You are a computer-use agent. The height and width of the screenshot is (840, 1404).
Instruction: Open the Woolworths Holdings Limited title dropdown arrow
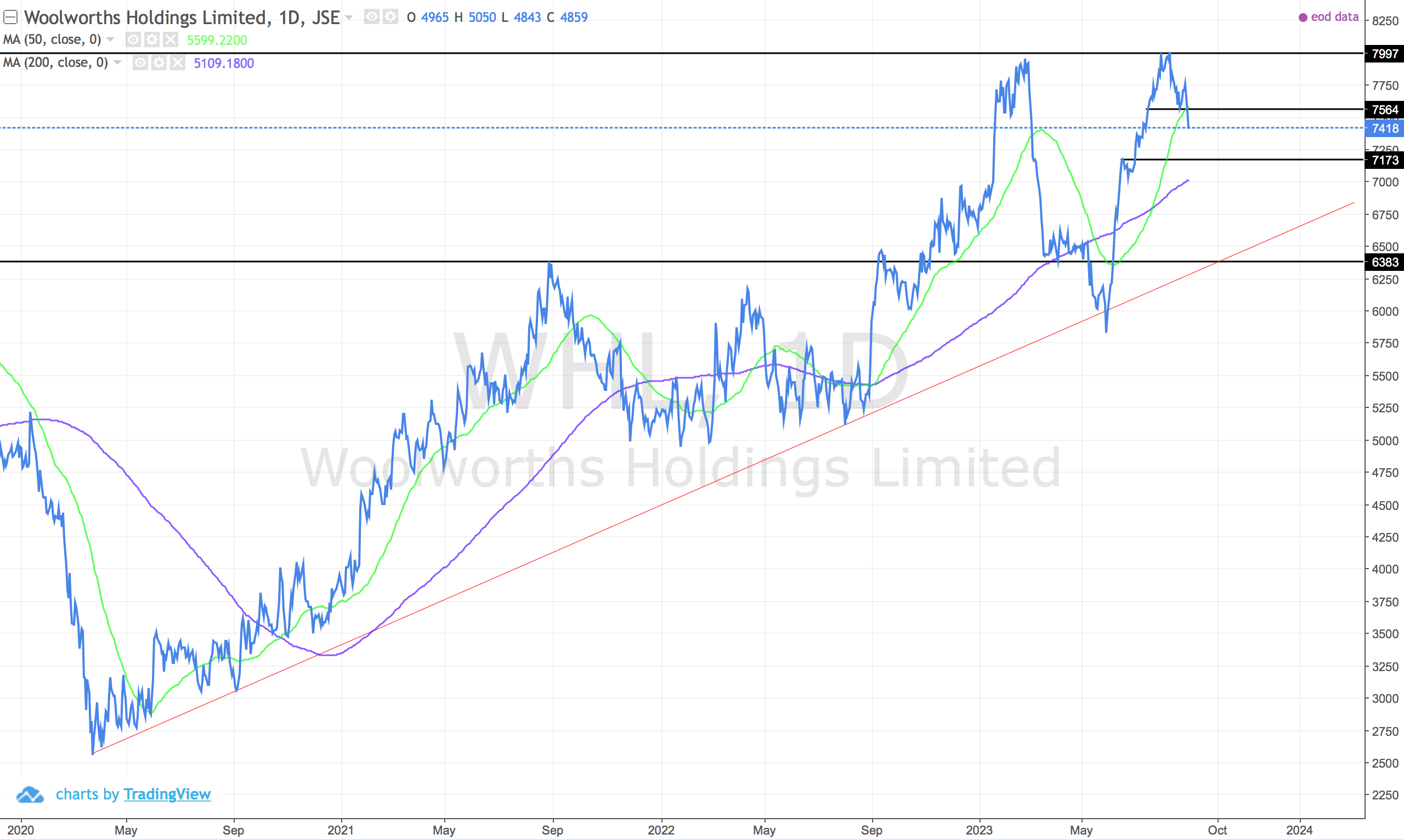pyautogui.click(x=349, y=18)
